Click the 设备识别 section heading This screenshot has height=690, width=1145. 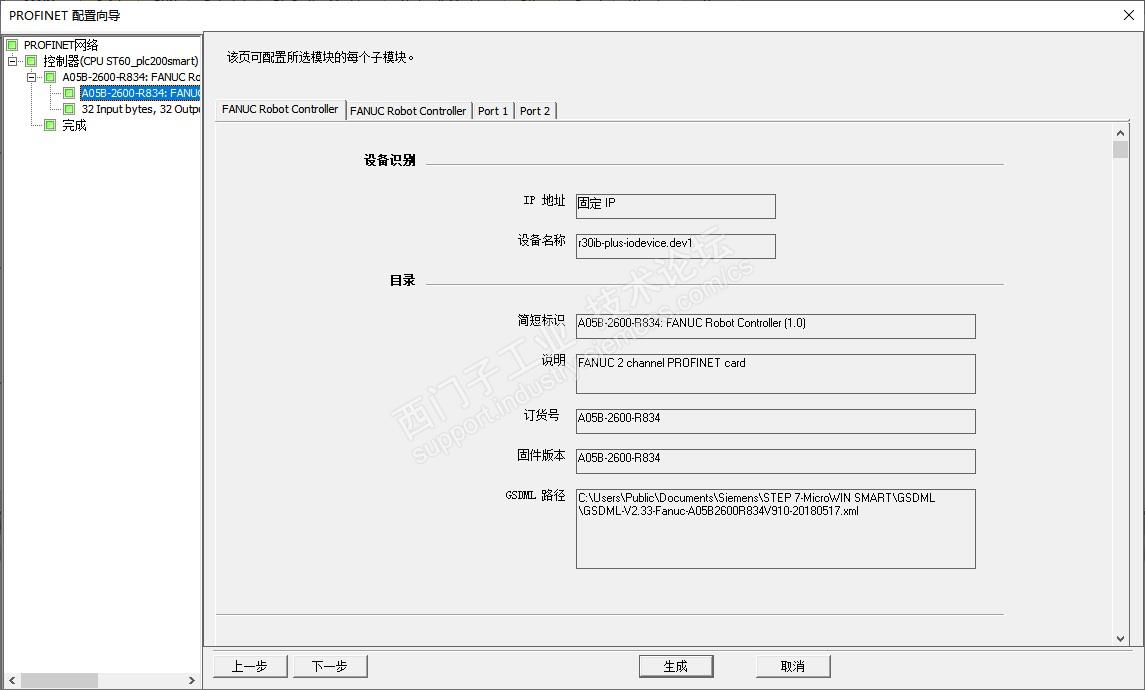[x=389, y=160]
